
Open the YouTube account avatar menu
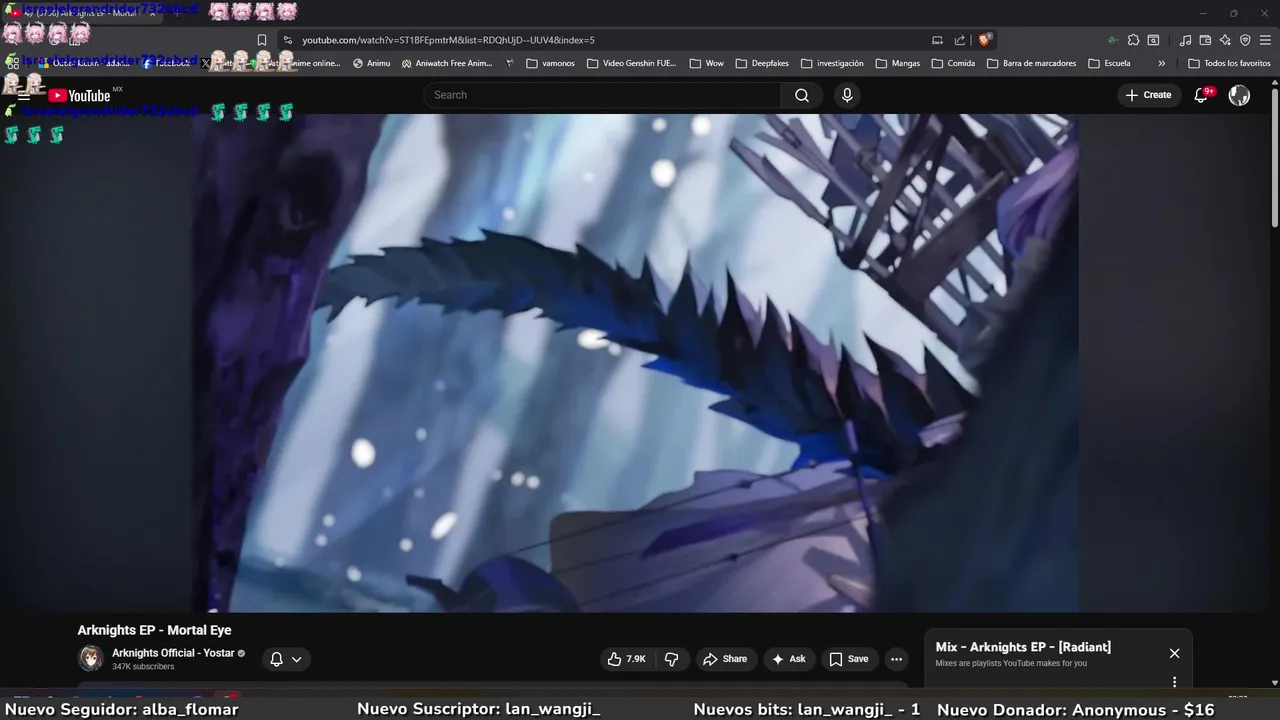(1239, 95)
